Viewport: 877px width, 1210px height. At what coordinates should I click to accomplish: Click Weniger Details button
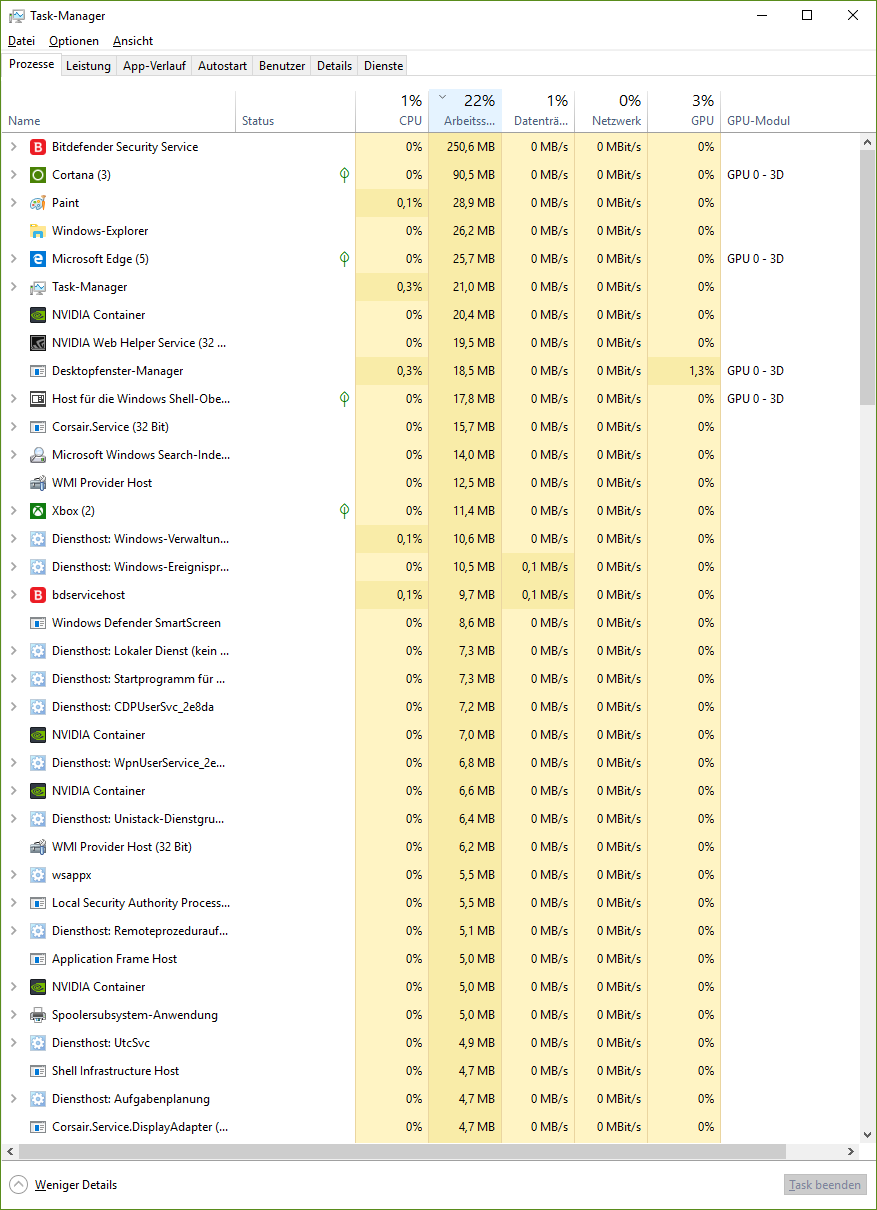(x=63, y=1185)
